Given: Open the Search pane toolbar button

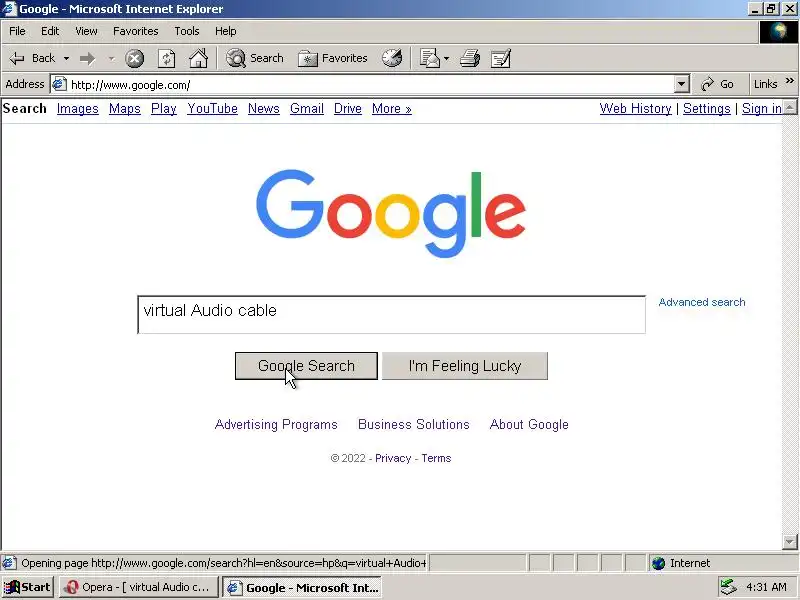Looking at the screenshot, I should [255, 58].
